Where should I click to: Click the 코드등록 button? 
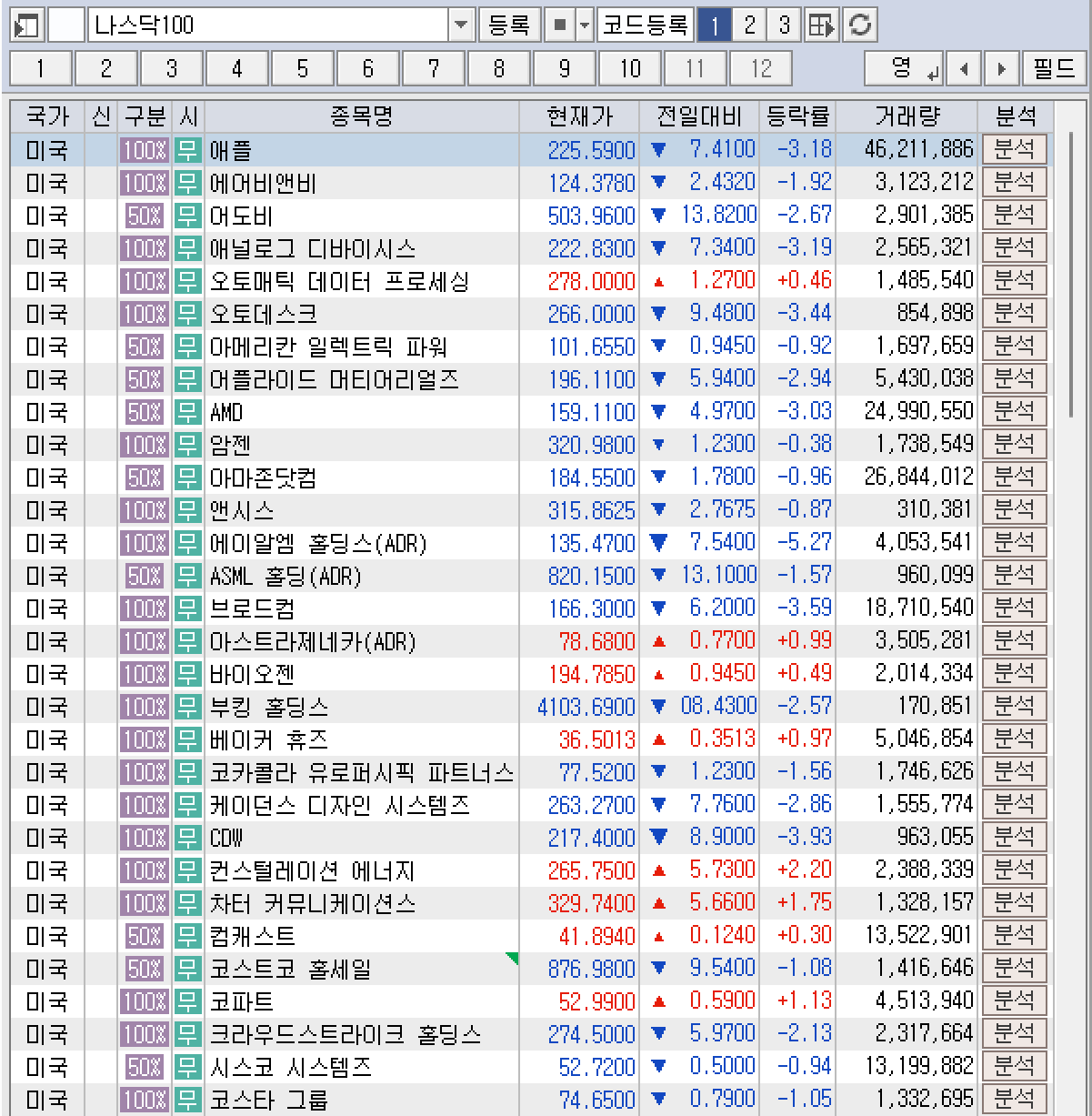[x=646, y=25]
